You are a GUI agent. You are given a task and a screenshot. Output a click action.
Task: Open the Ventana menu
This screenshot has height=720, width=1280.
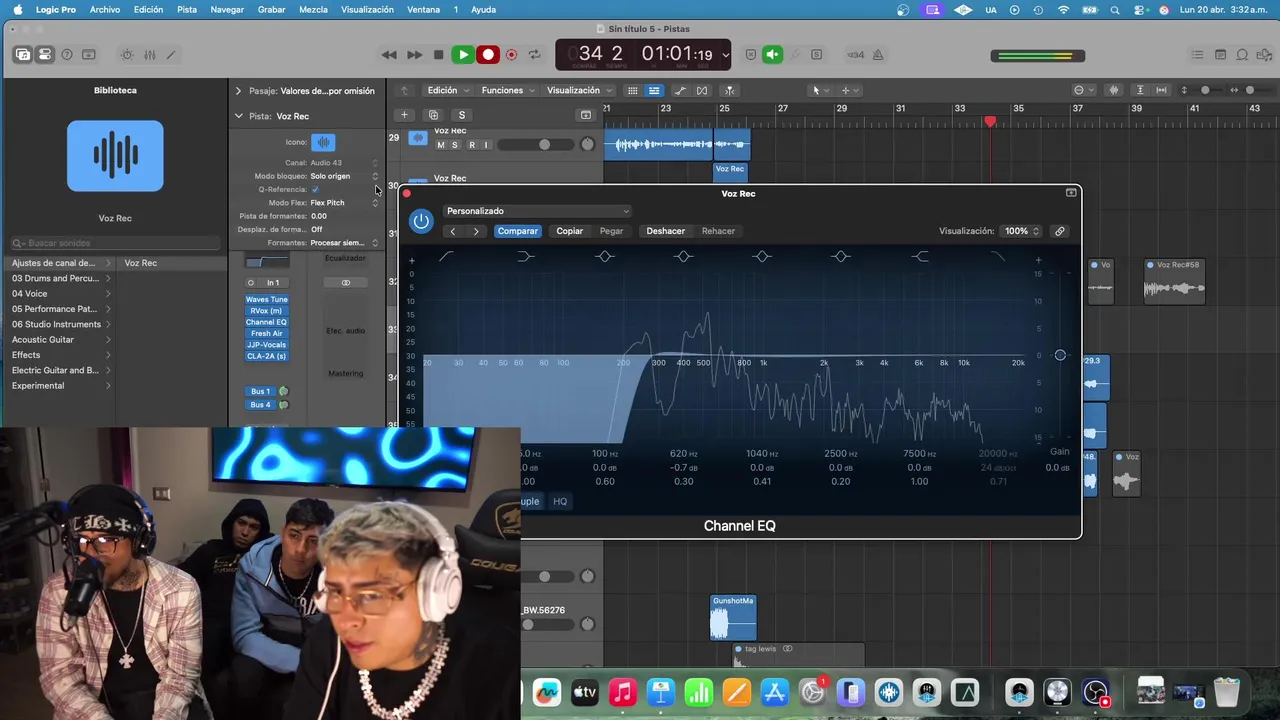coord(423,9)
